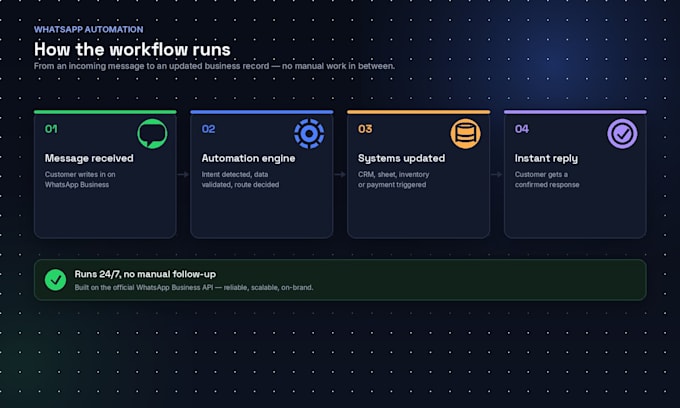The height and width of the screenshot is (408, 680).
Task: Click the subtitle starting 'From an incoming message'
Action: click(x=214, y=66)
